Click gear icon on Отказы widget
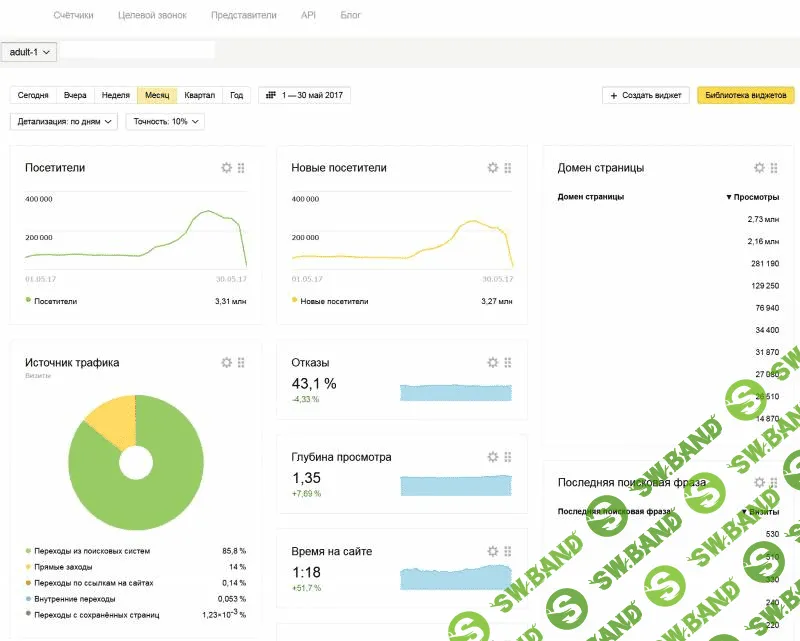 point(492,363)
